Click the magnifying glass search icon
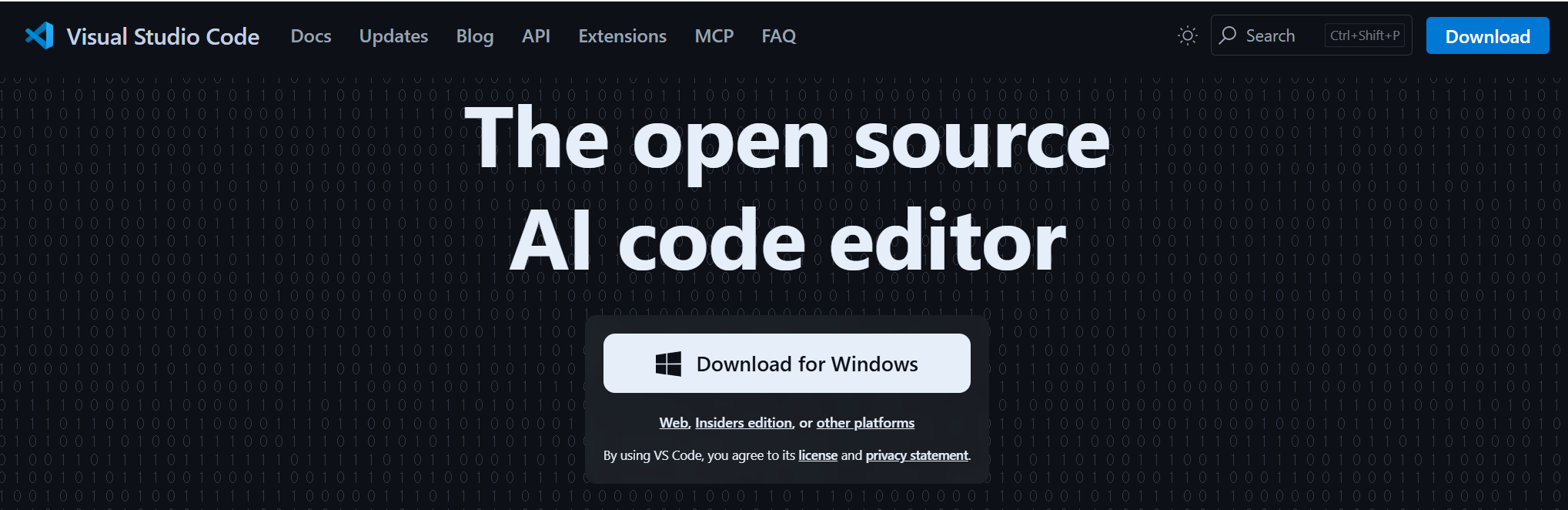Screen dimensions: 1568x510 click(1228, 35)
